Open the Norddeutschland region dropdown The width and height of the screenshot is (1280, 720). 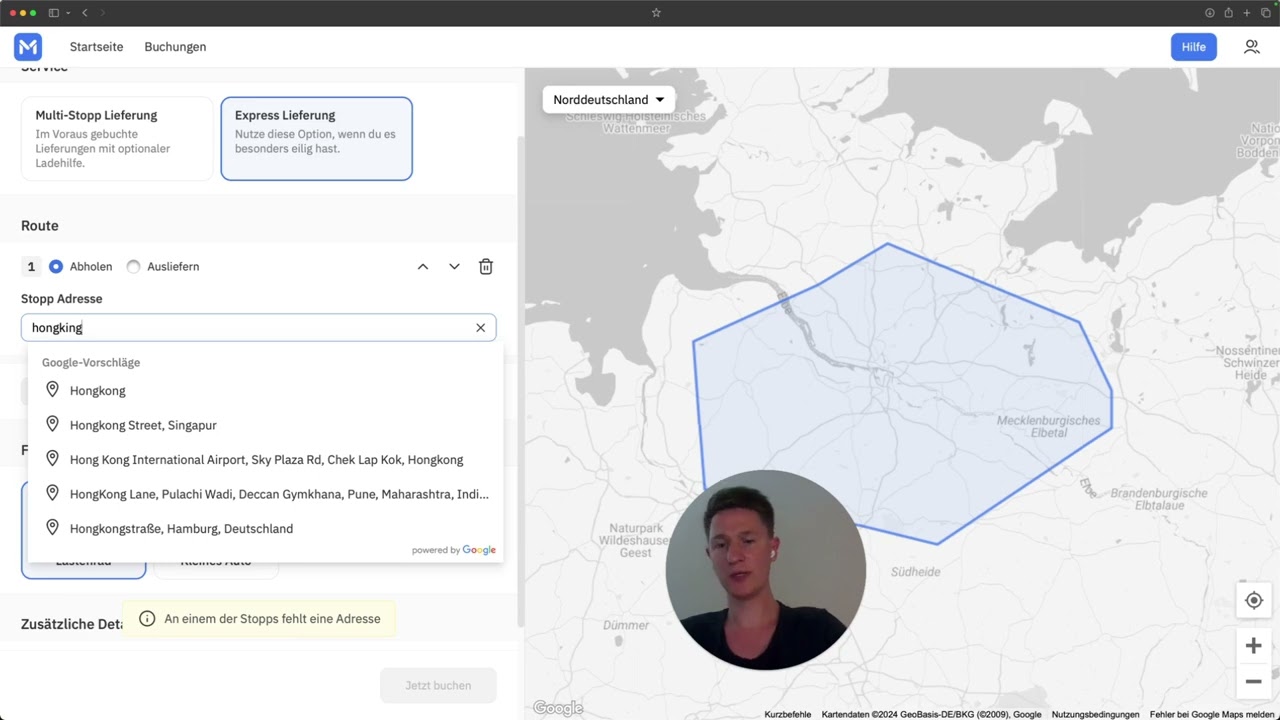tap(608, 100)
